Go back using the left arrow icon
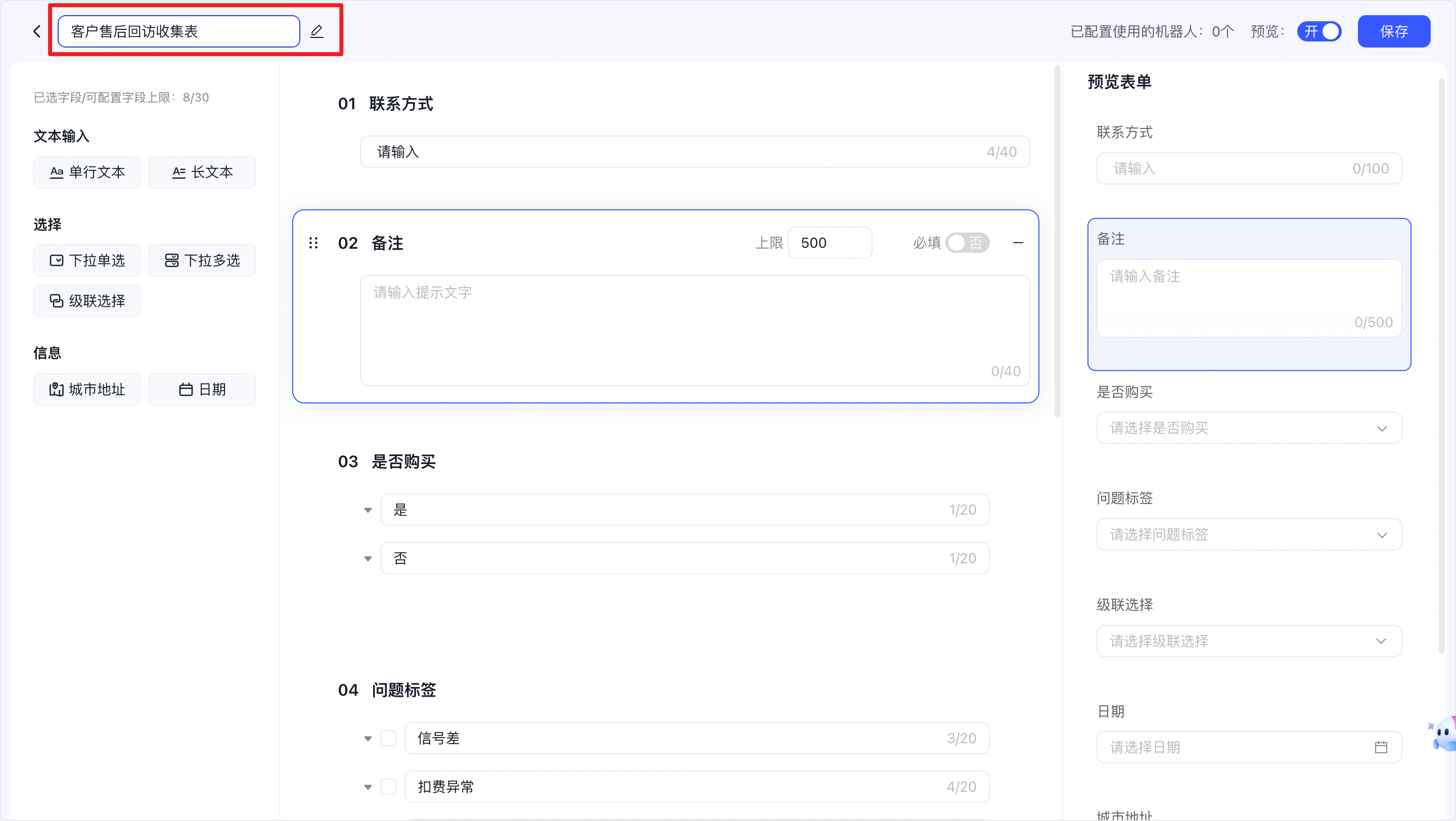The image size is (1456, 821). click(37, 32)
